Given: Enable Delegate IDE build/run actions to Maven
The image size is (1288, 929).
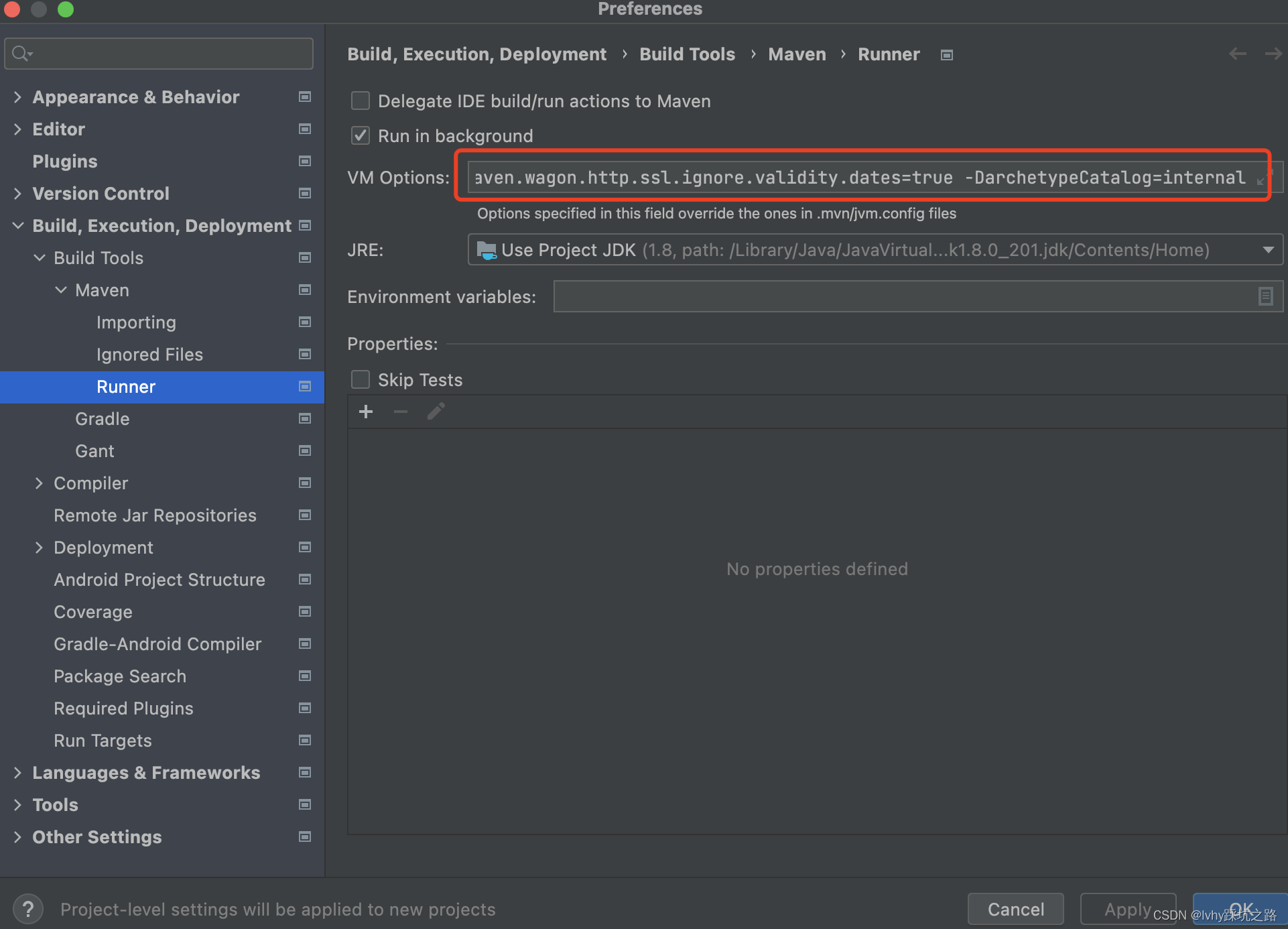Looking at the screenshot, I should point(361,101).
